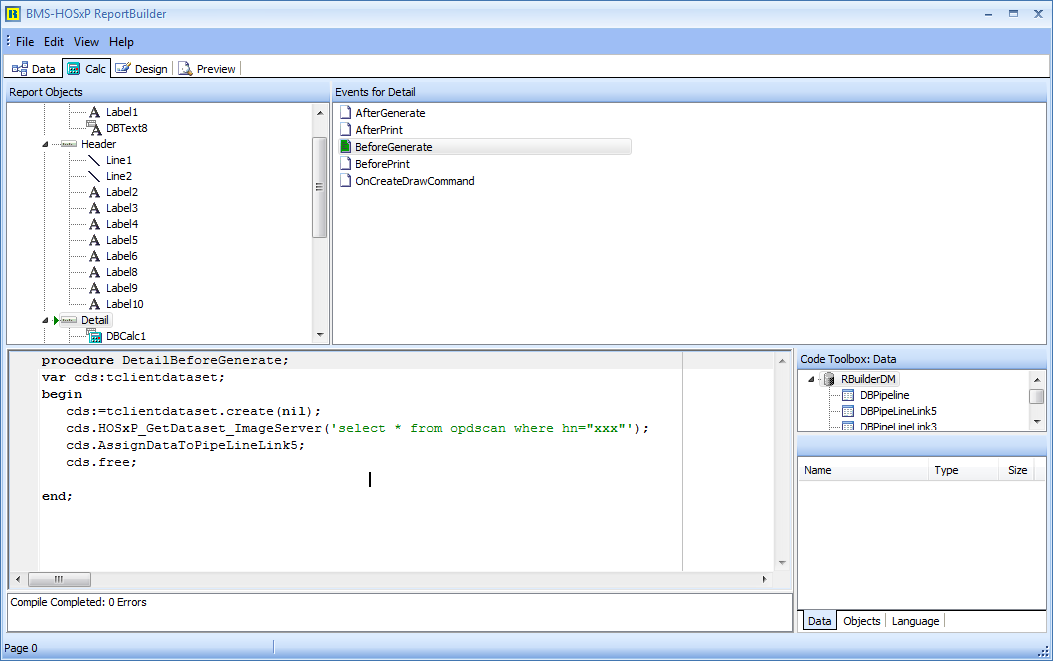1053x661 pixels.
Task: Click the Label10 text icon
Action: [x=95, y=304]
